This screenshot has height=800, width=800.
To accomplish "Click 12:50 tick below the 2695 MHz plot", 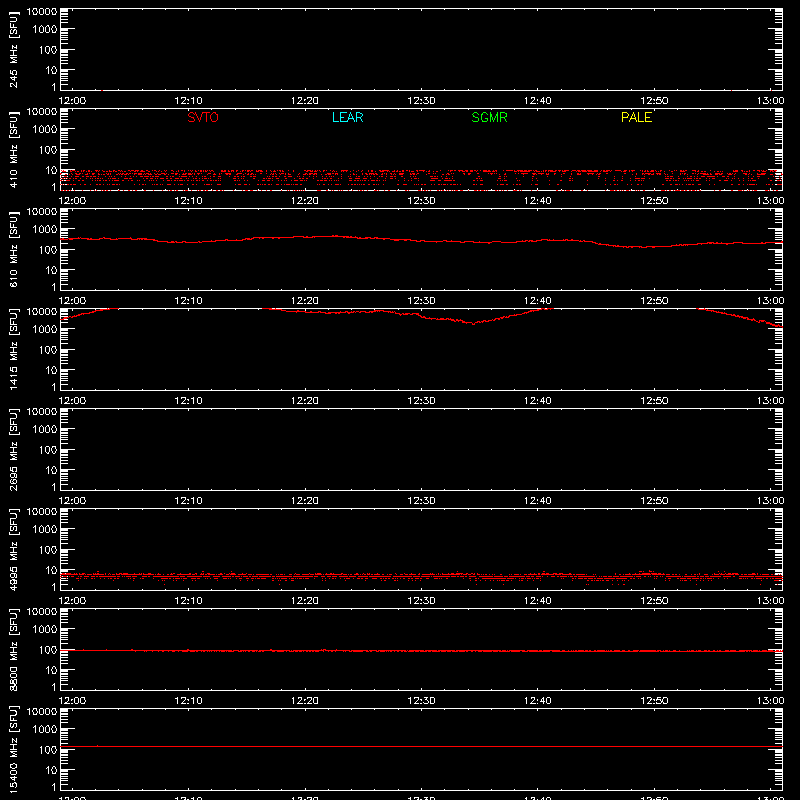I will (x=654, y=501).
